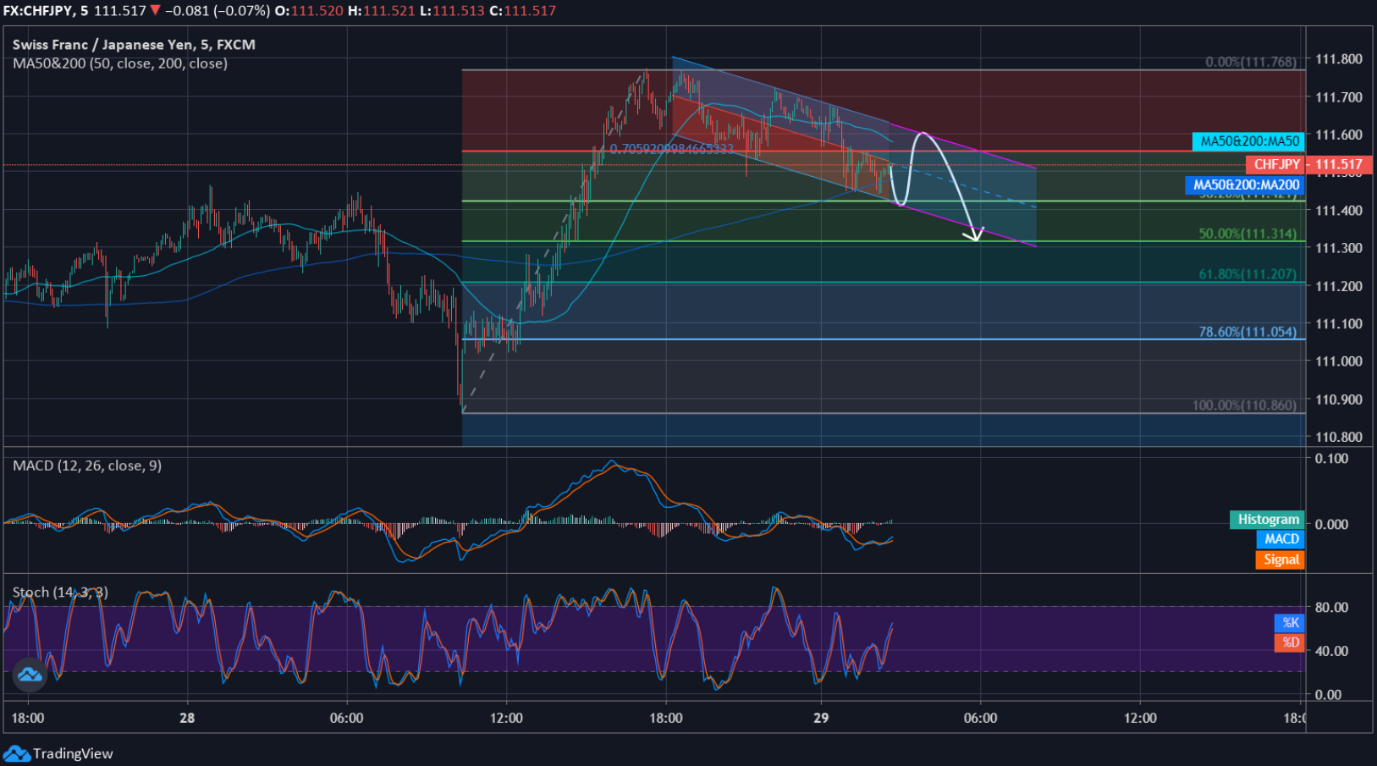Image resolution: width=1377 pixels, height=766 pixels.
Task: Click the orange Signal legend tag
Action: 1281,559
